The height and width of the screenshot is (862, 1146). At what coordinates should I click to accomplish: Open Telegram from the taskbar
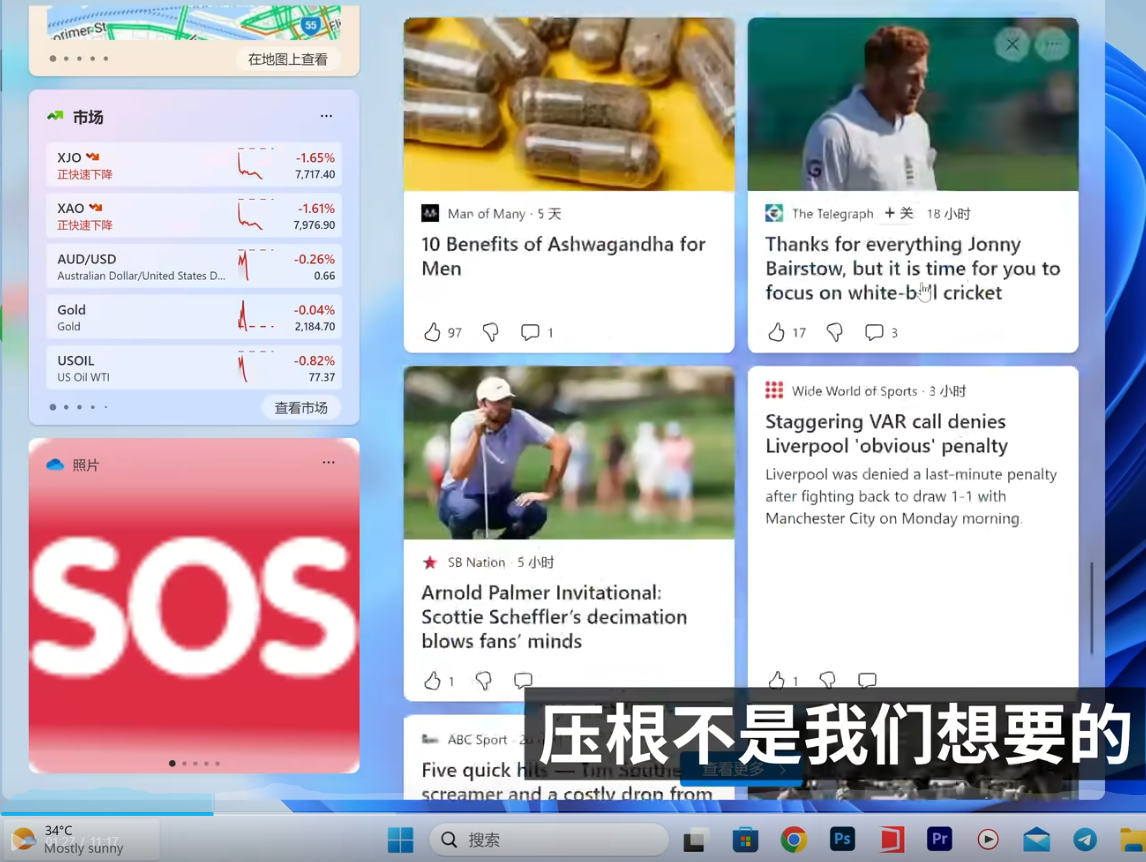1085,839
